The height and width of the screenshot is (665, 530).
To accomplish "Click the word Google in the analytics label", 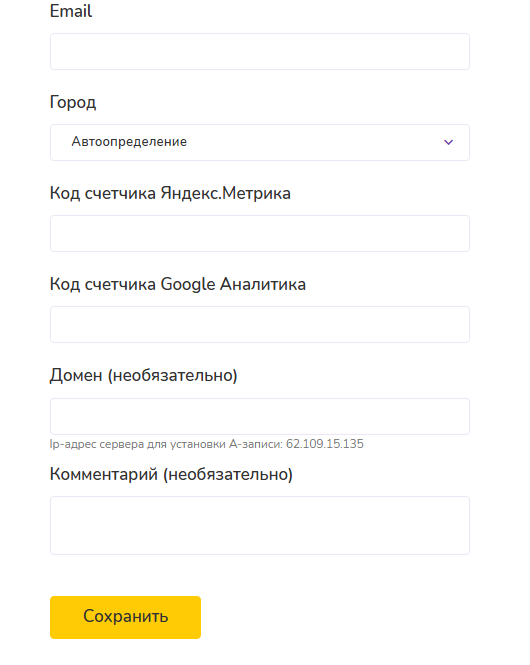I will click(188, 285).
